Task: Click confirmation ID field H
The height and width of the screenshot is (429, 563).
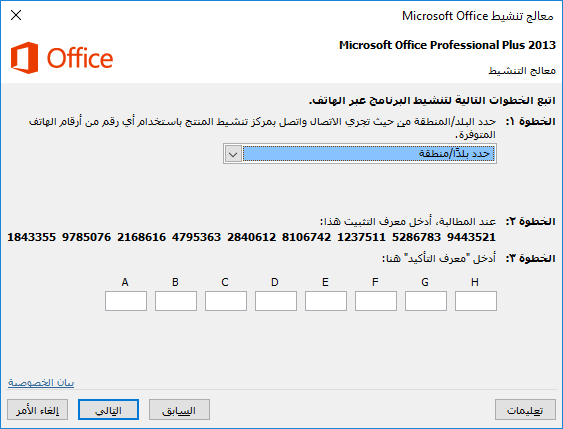Action: click(476, 301)
